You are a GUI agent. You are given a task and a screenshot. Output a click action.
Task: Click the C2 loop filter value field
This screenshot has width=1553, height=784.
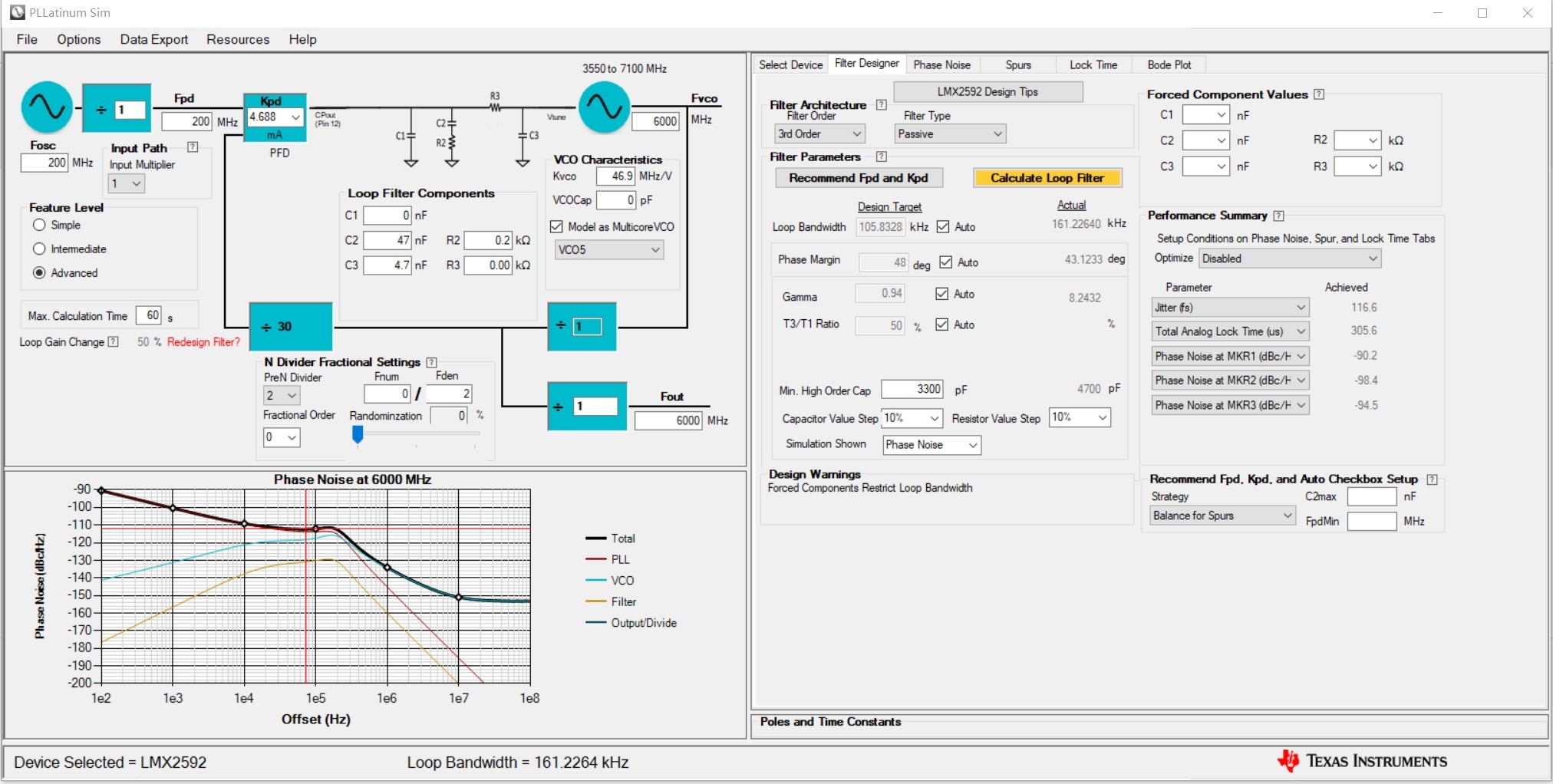(387, 240)
